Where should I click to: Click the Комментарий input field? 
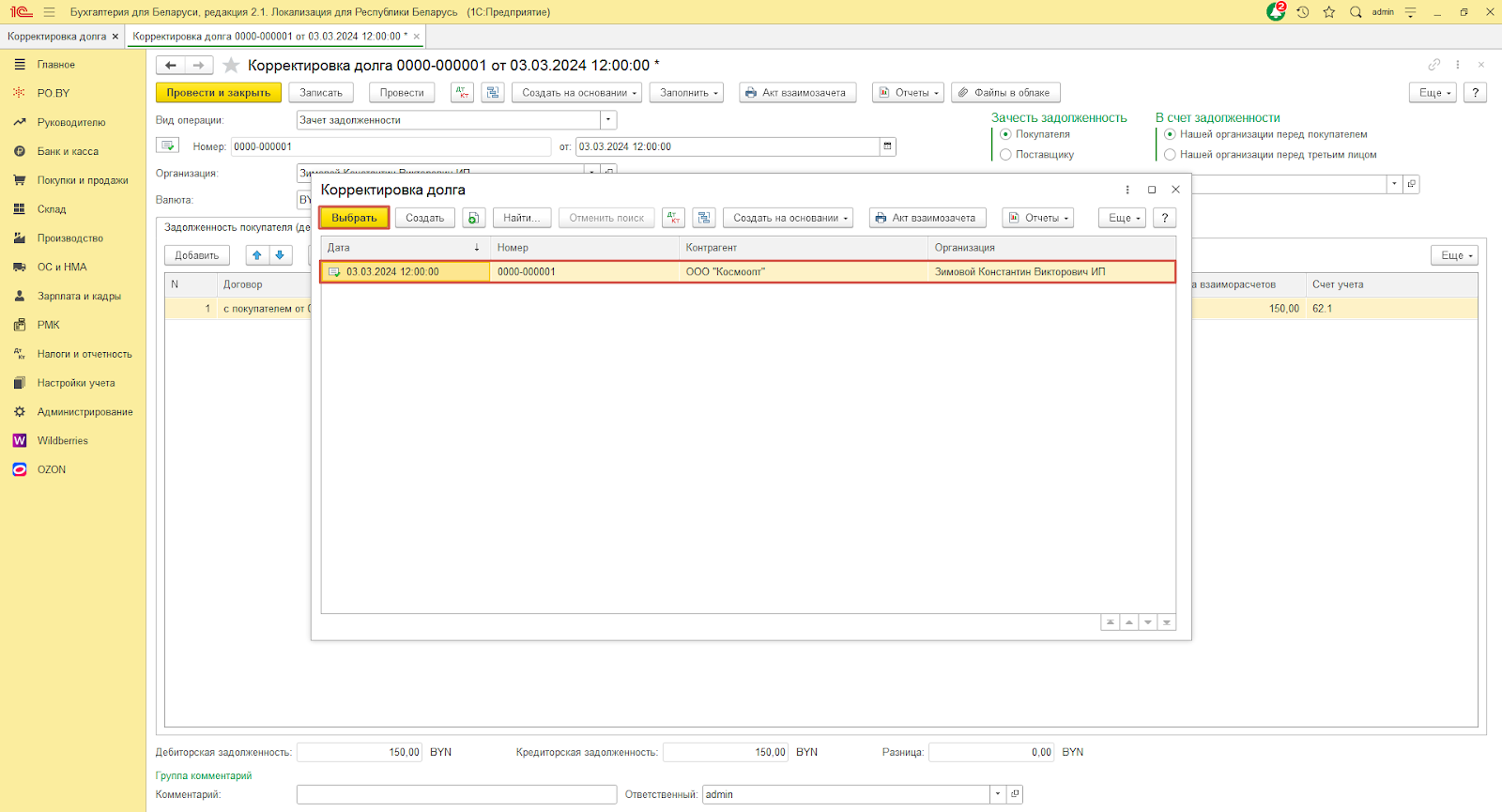pyautogui.click(x=456, y=794)
